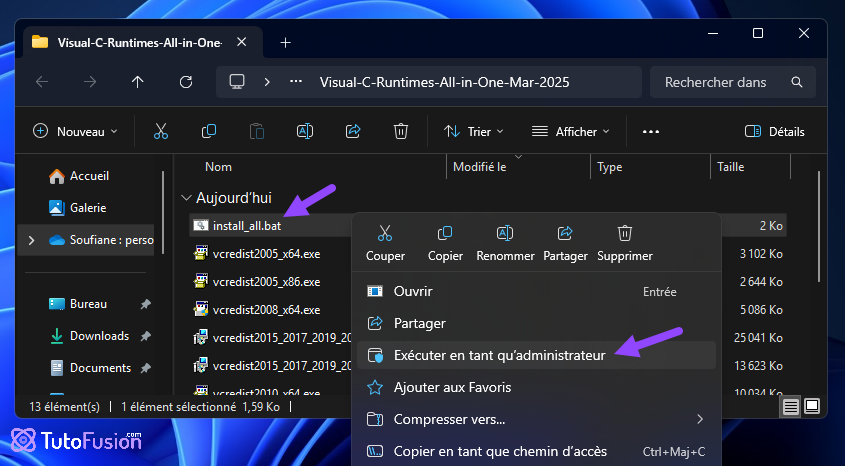
Task: Click the Share icon in the toolbar
Action: click(353, 131)
